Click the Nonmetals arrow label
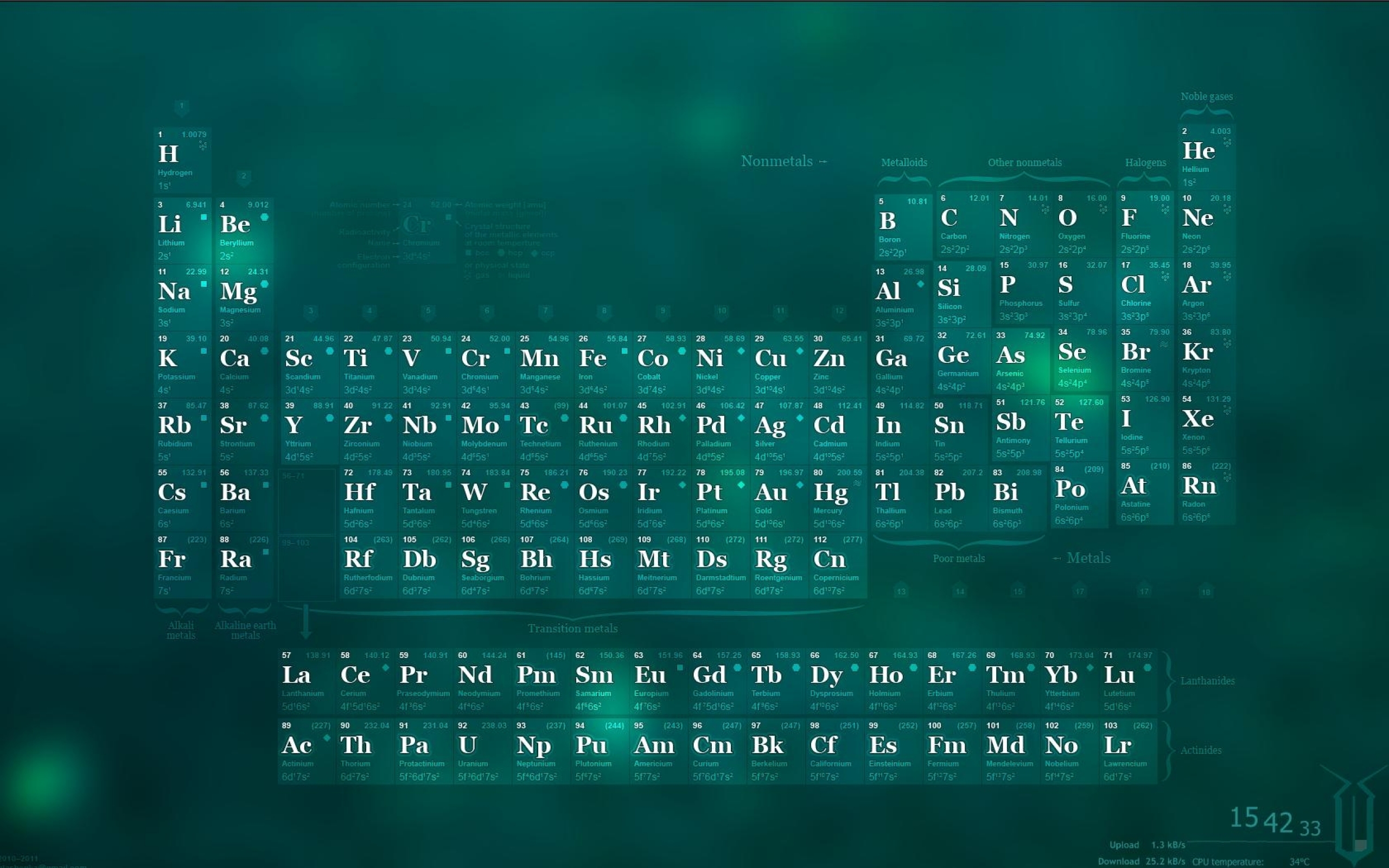1389x868 pixels. [x=783, y=161]
